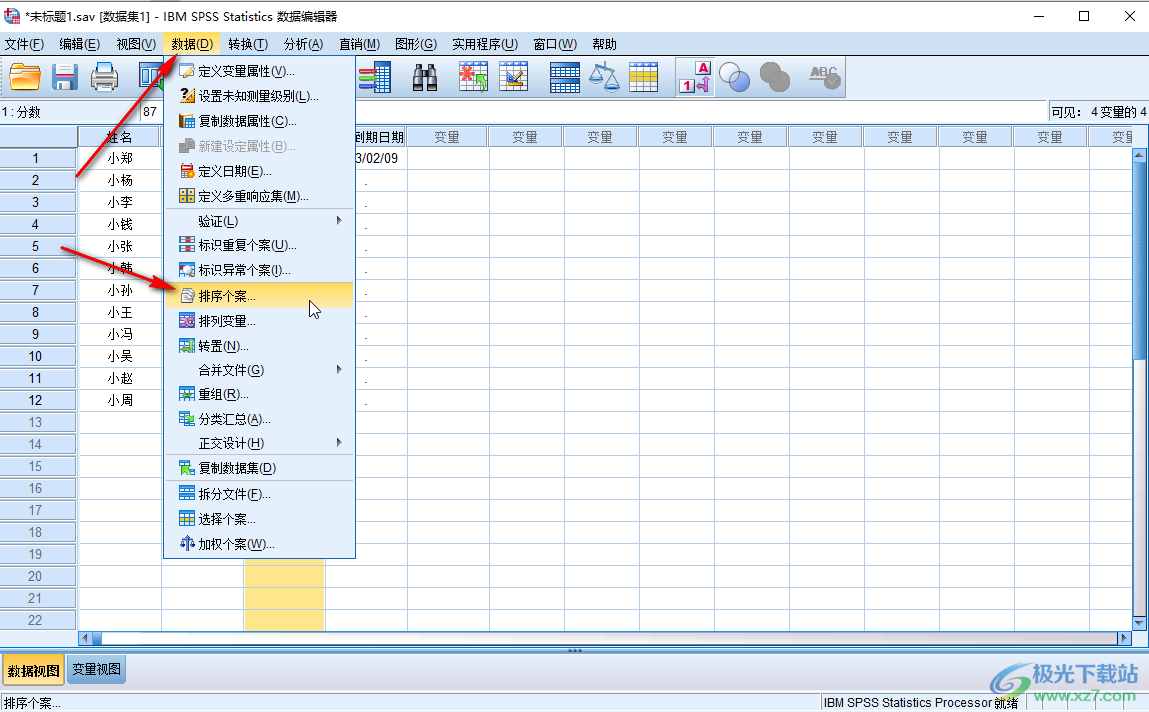Open the 图形(G) menu

point(415,44)
